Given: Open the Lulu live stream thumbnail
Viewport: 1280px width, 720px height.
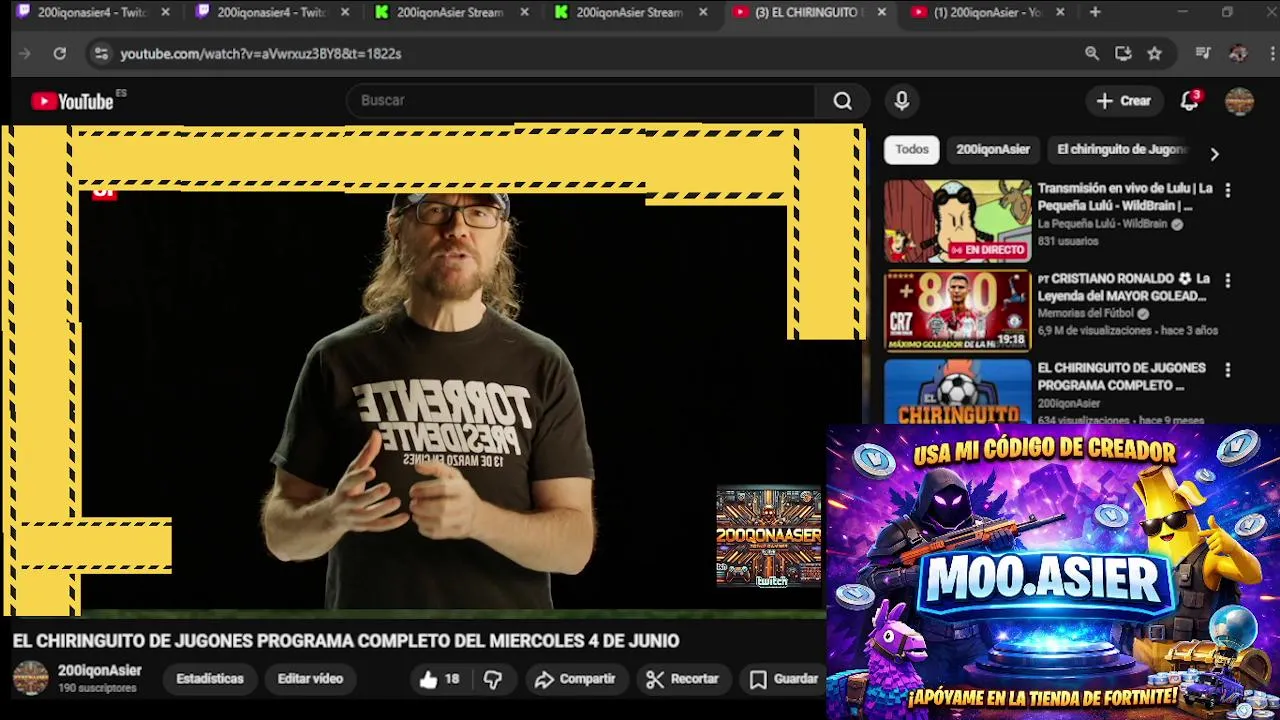Looking at the screenshot, I should [x=957, y=221].
